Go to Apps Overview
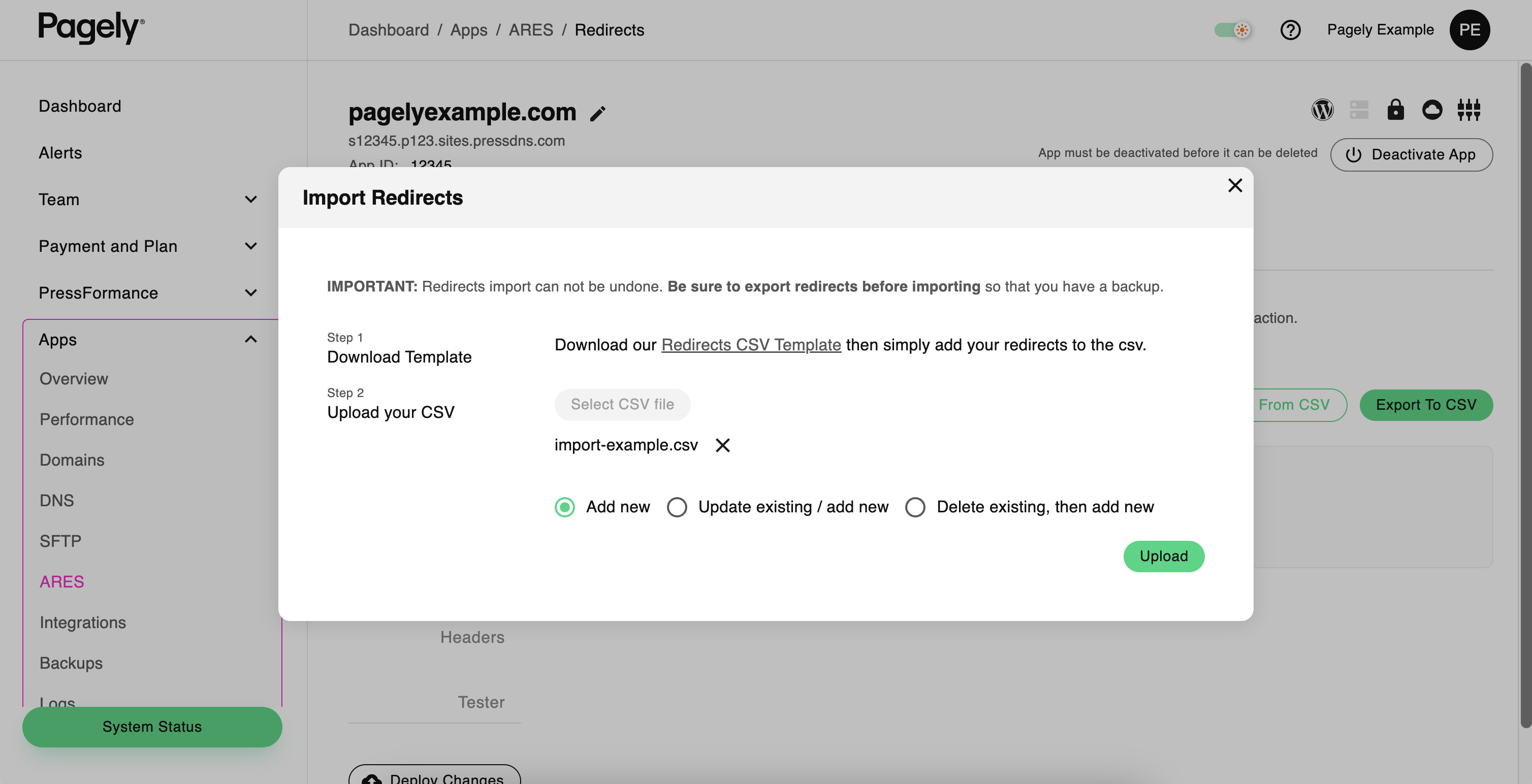Screen dimensions: 1532x784 (74, 379)
